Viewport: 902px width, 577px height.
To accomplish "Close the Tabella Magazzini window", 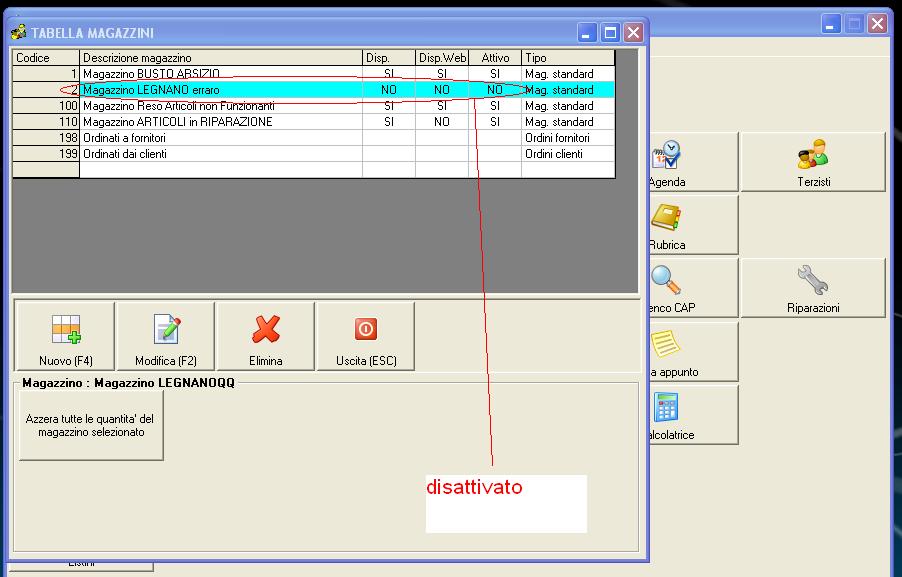I will tap(634, 33).
